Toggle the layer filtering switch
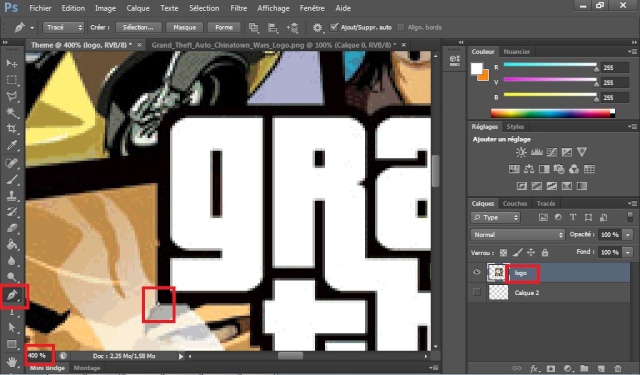Image resolution: width=640 pixels, height=375 pixels. click(630, 217)
